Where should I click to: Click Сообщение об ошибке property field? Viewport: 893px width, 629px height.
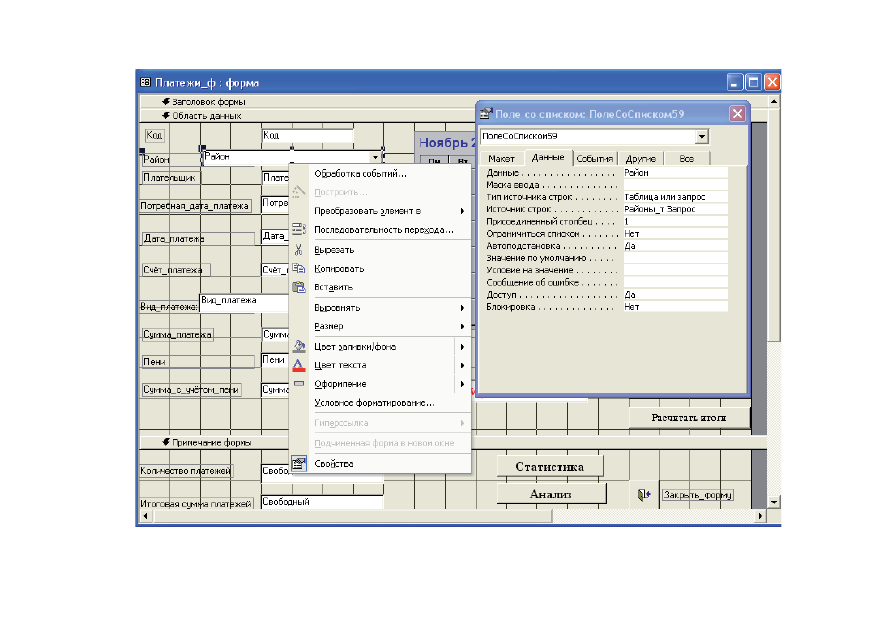pyautogui.click(x=675, y=283)
